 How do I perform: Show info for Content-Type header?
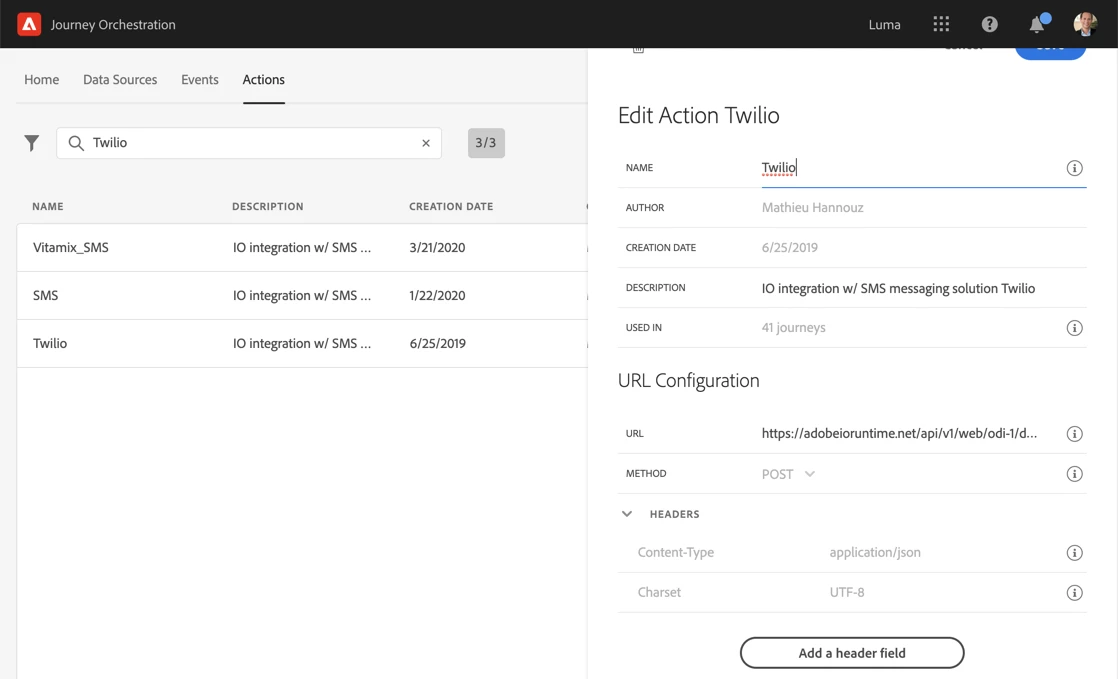(1075, 553)
